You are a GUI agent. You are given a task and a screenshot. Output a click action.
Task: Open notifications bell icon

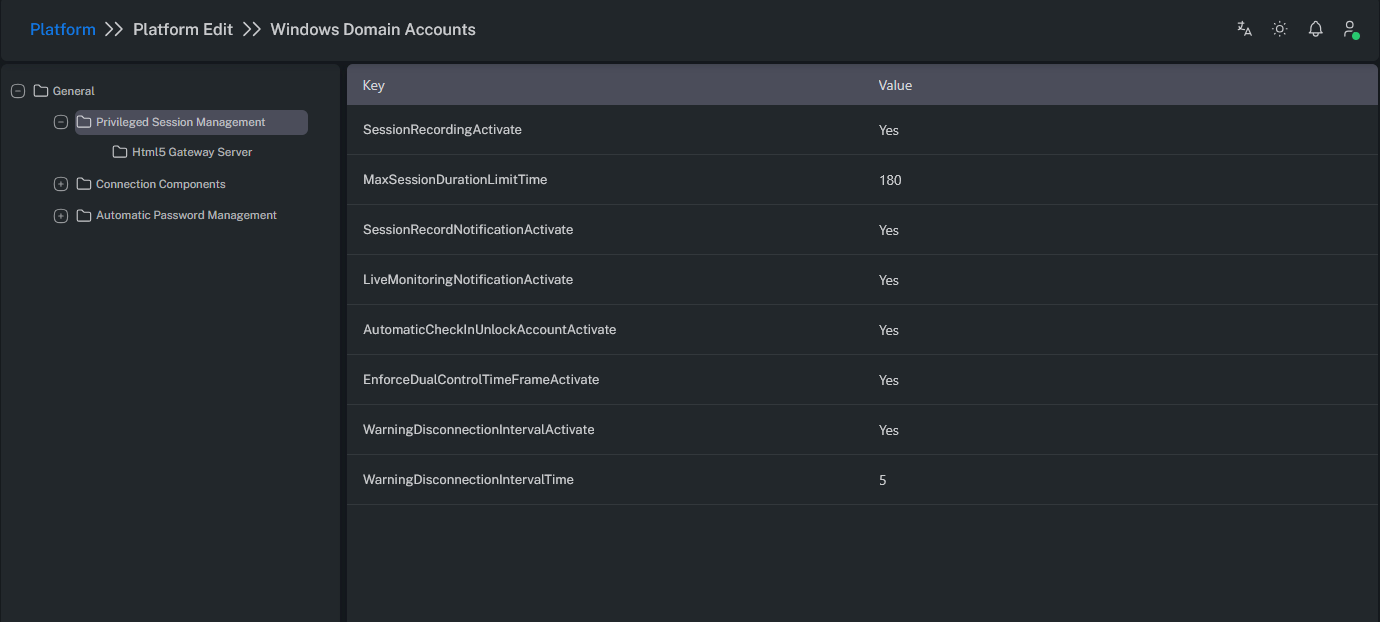coord(1315,29)
